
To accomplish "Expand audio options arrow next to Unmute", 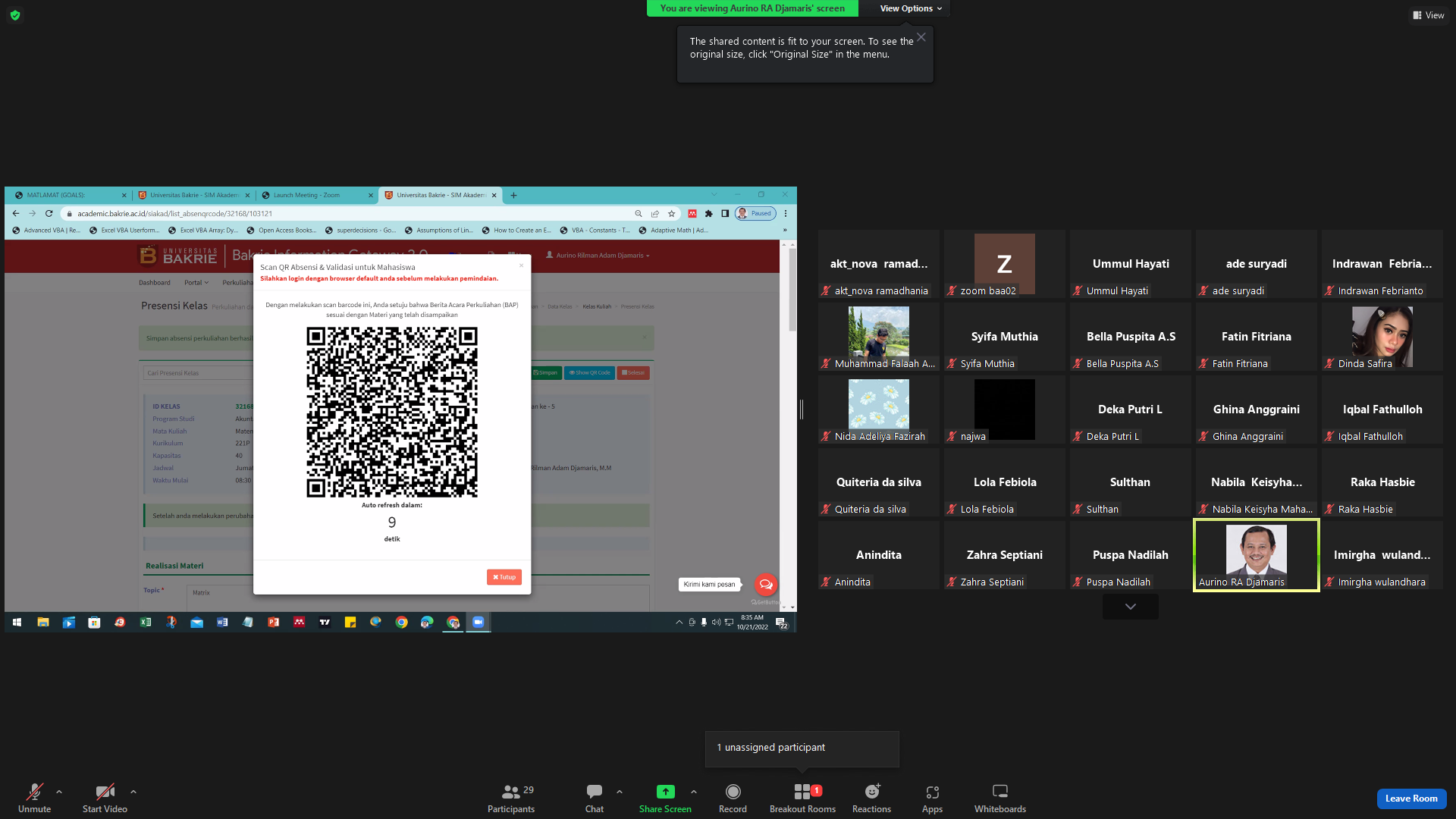I will [x=59, y=792].
